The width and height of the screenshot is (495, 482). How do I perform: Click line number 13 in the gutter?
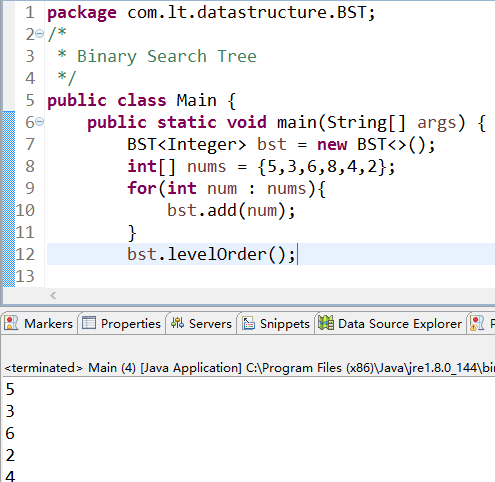click(25, 276)
